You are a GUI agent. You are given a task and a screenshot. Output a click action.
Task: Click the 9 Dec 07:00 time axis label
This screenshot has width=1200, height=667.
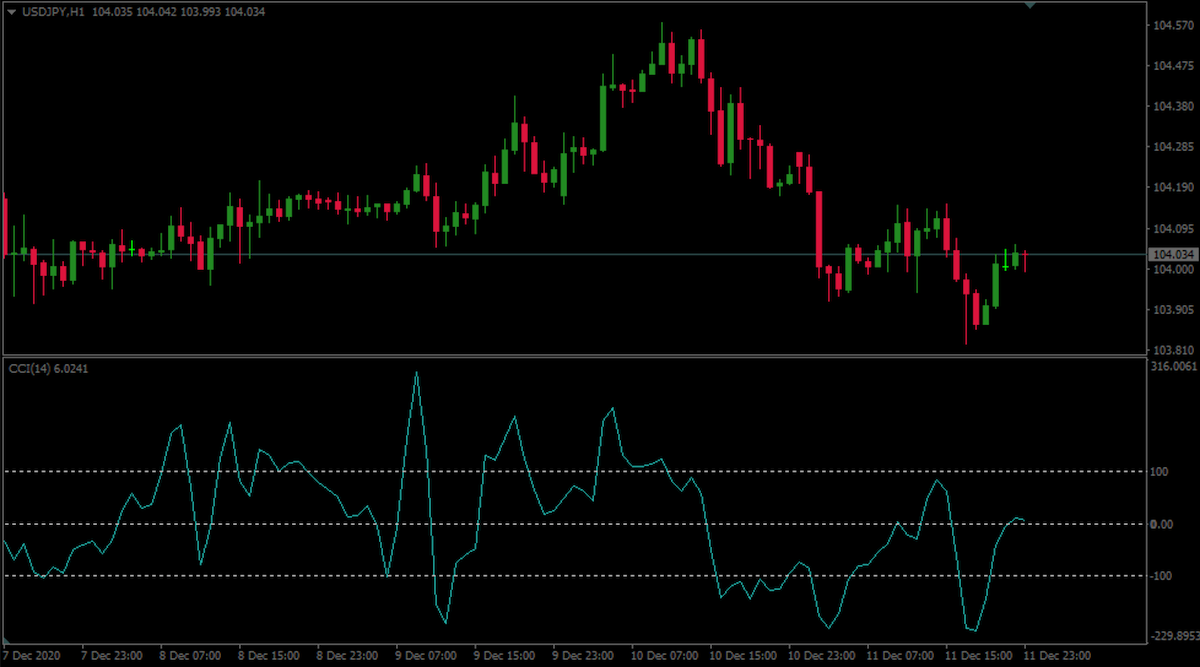click(x=428, y=656)
